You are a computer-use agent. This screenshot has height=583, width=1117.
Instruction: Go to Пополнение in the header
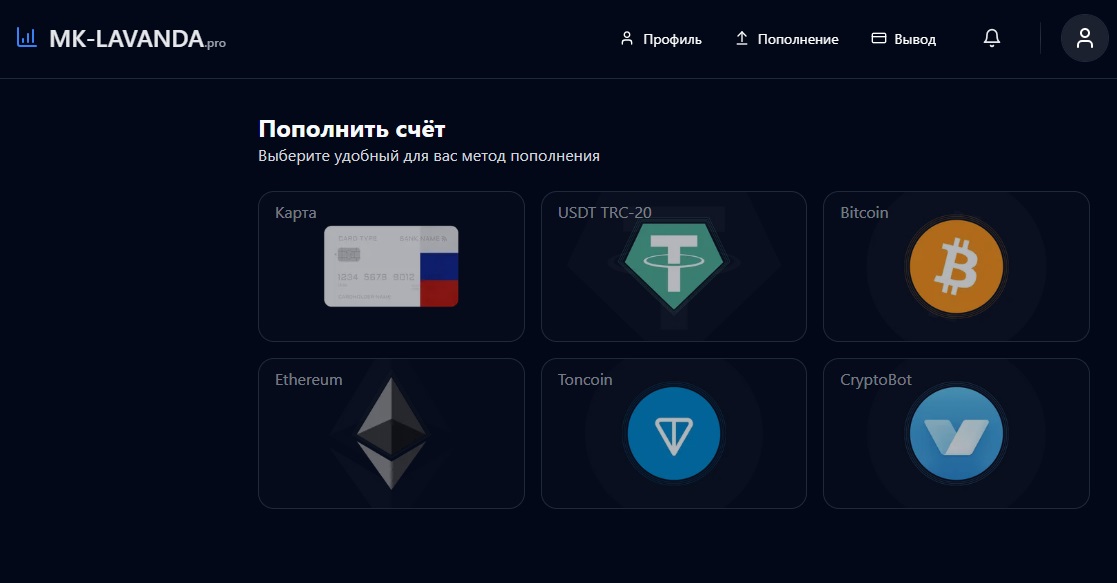point(786,39)
